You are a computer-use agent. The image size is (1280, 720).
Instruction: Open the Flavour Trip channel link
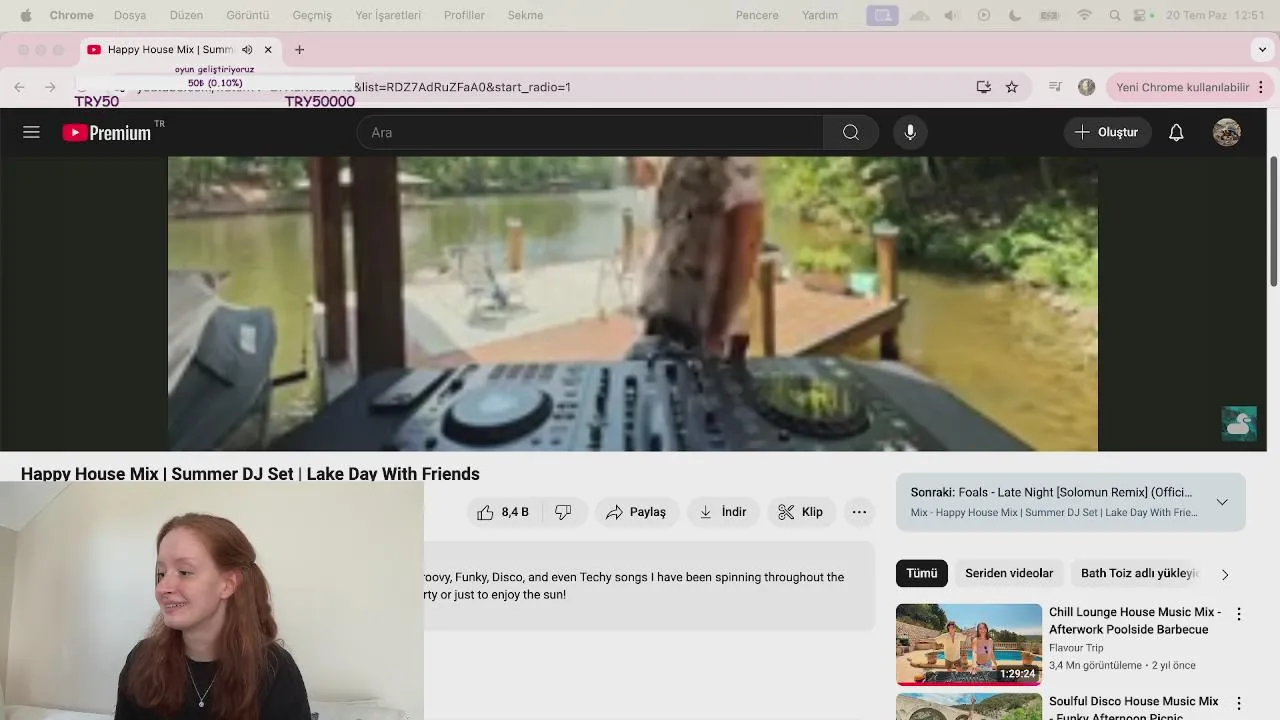point(1076,648)
